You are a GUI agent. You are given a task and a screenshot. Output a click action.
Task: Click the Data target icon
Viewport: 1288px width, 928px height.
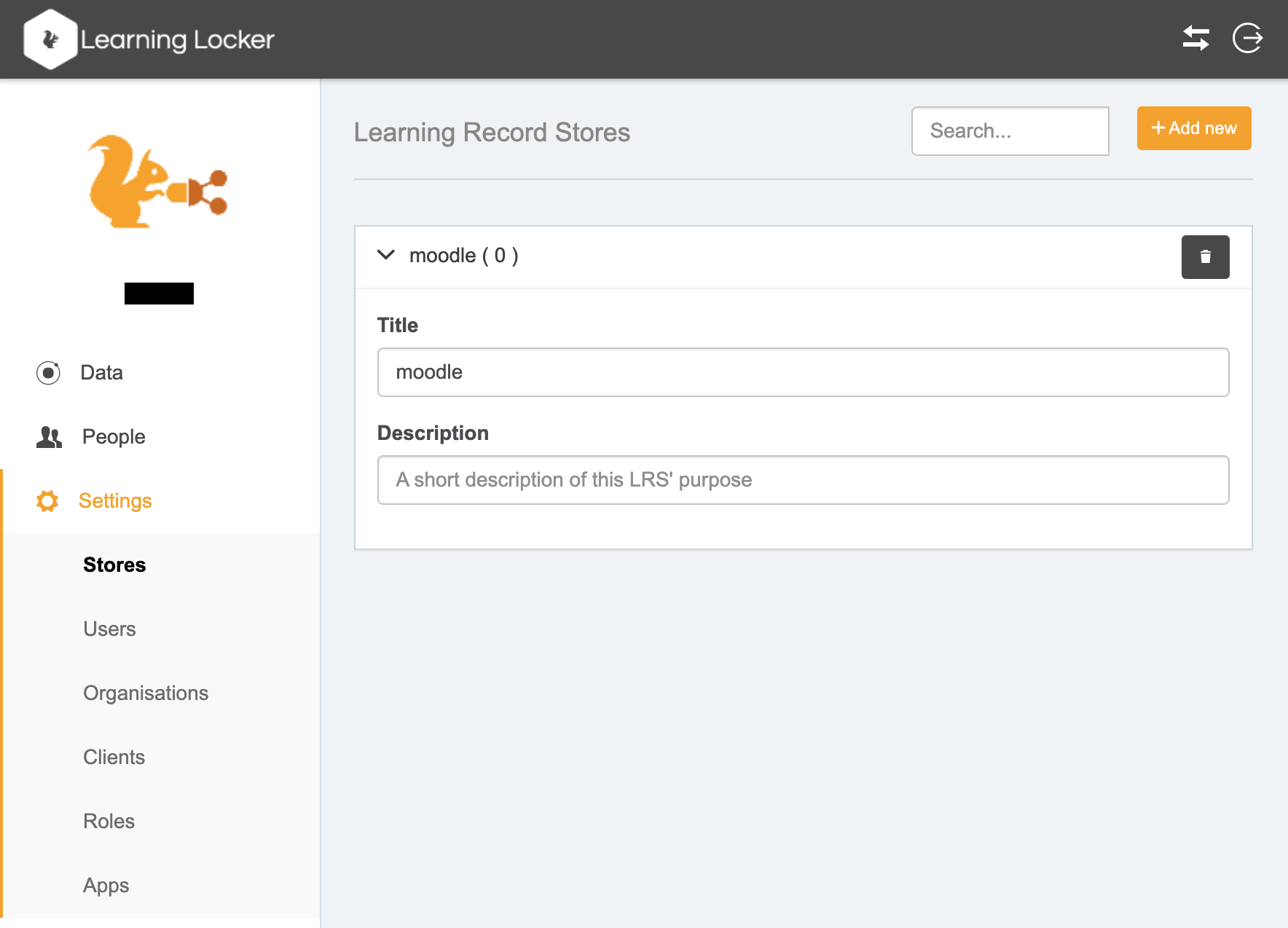click(48, 373)
